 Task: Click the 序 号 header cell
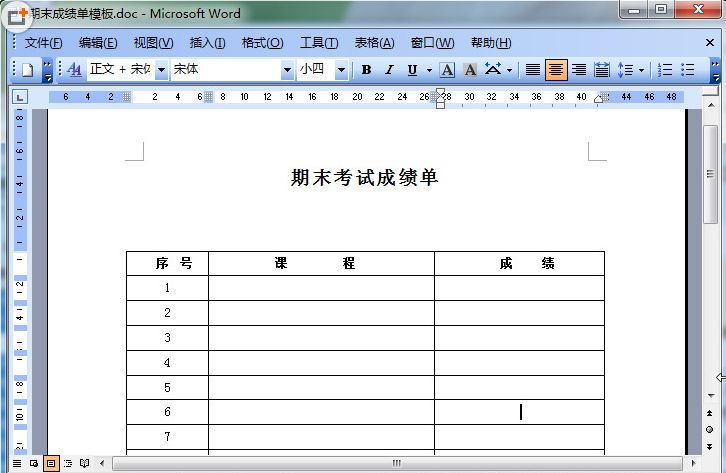168,264
